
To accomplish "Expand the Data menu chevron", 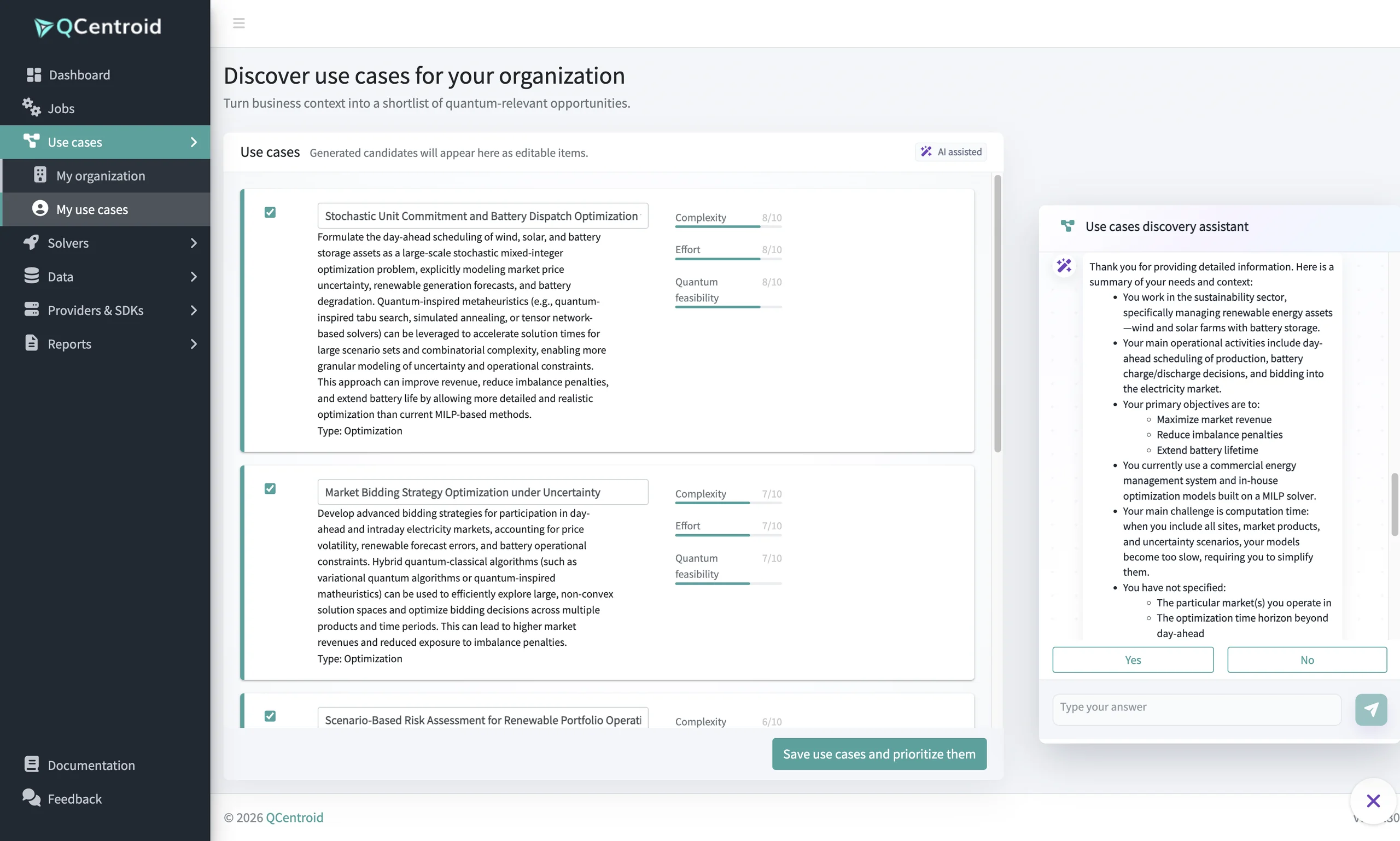I will [194, 277].
